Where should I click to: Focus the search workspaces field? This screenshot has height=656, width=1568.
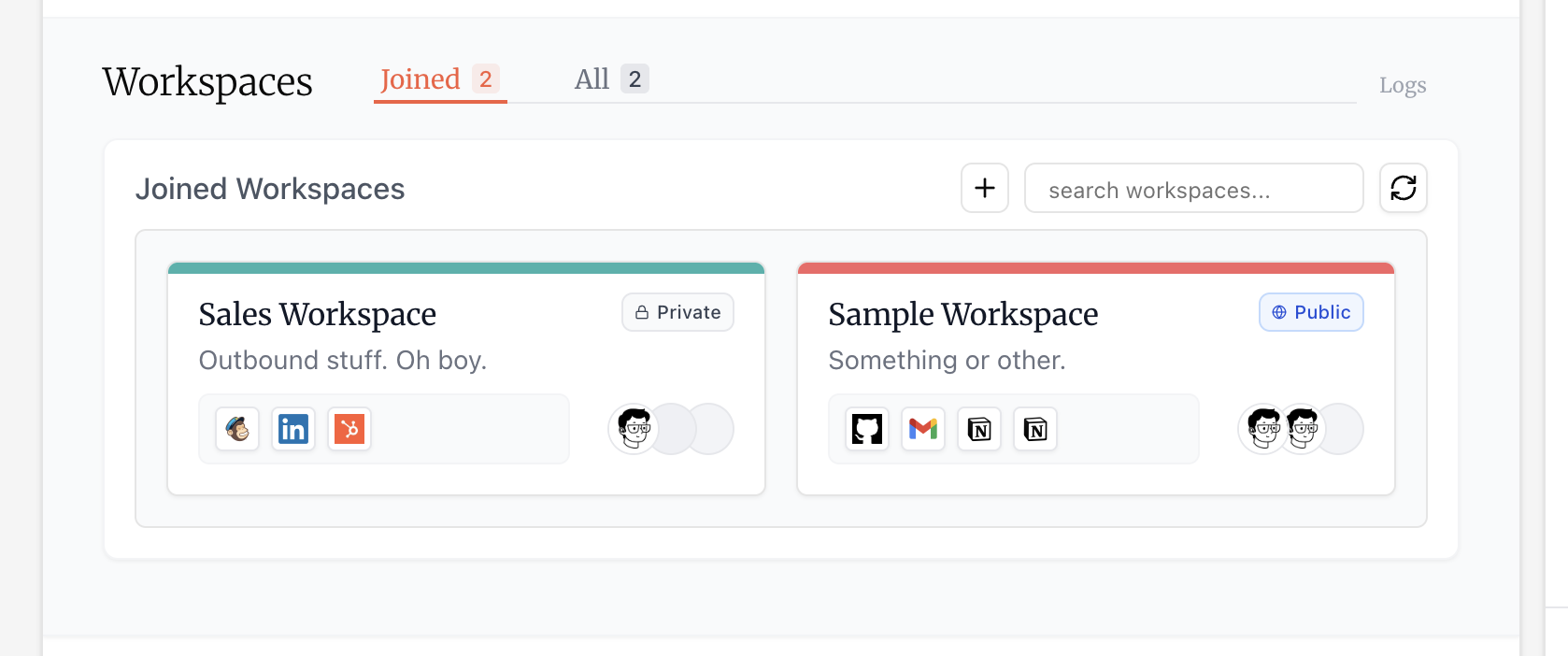pos(1193,190)
